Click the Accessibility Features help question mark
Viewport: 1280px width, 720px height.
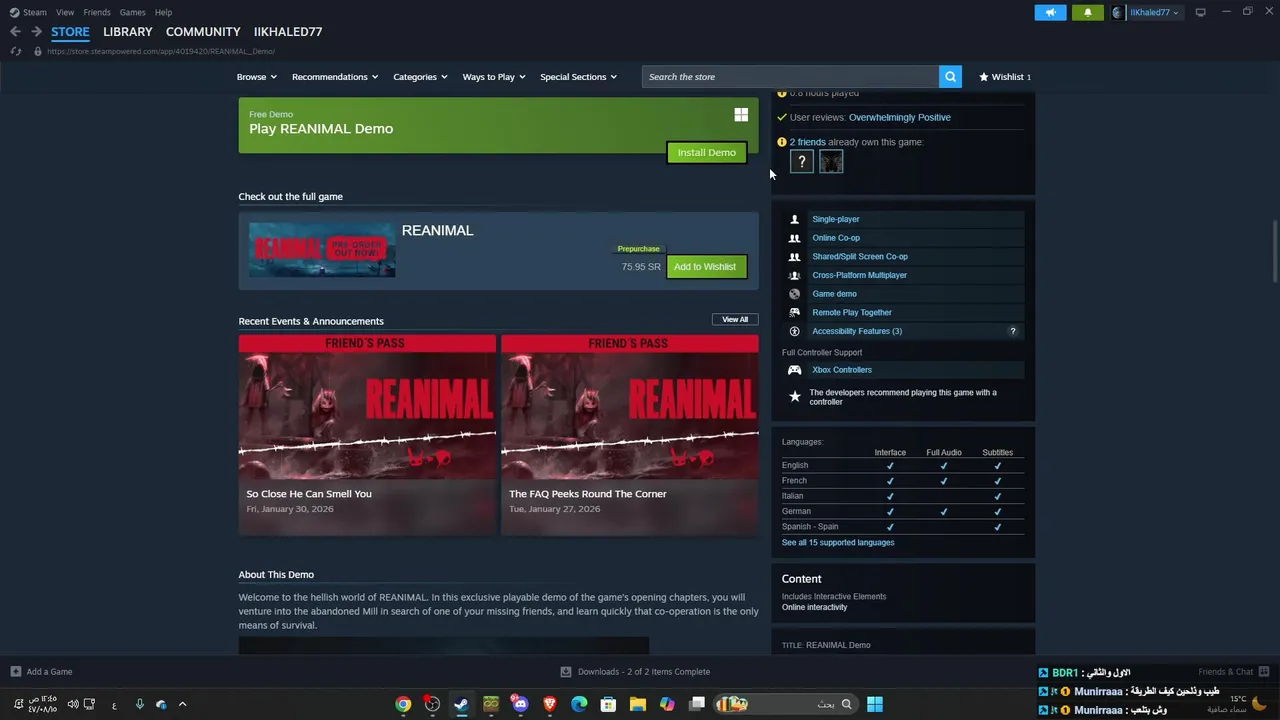[1012, 331]
